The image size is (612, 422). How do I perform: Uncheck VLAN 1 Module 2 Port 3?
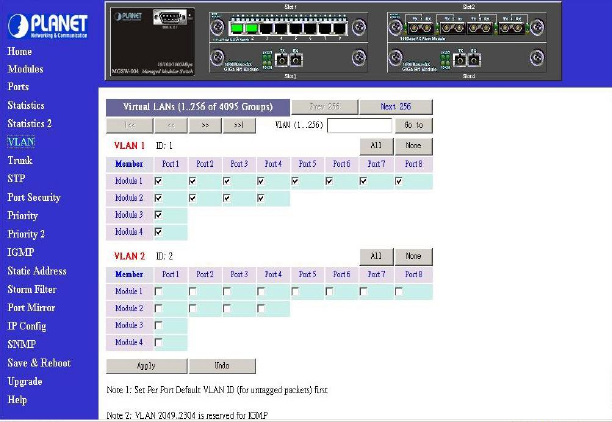pyautogui.click(x=227, y=198)
